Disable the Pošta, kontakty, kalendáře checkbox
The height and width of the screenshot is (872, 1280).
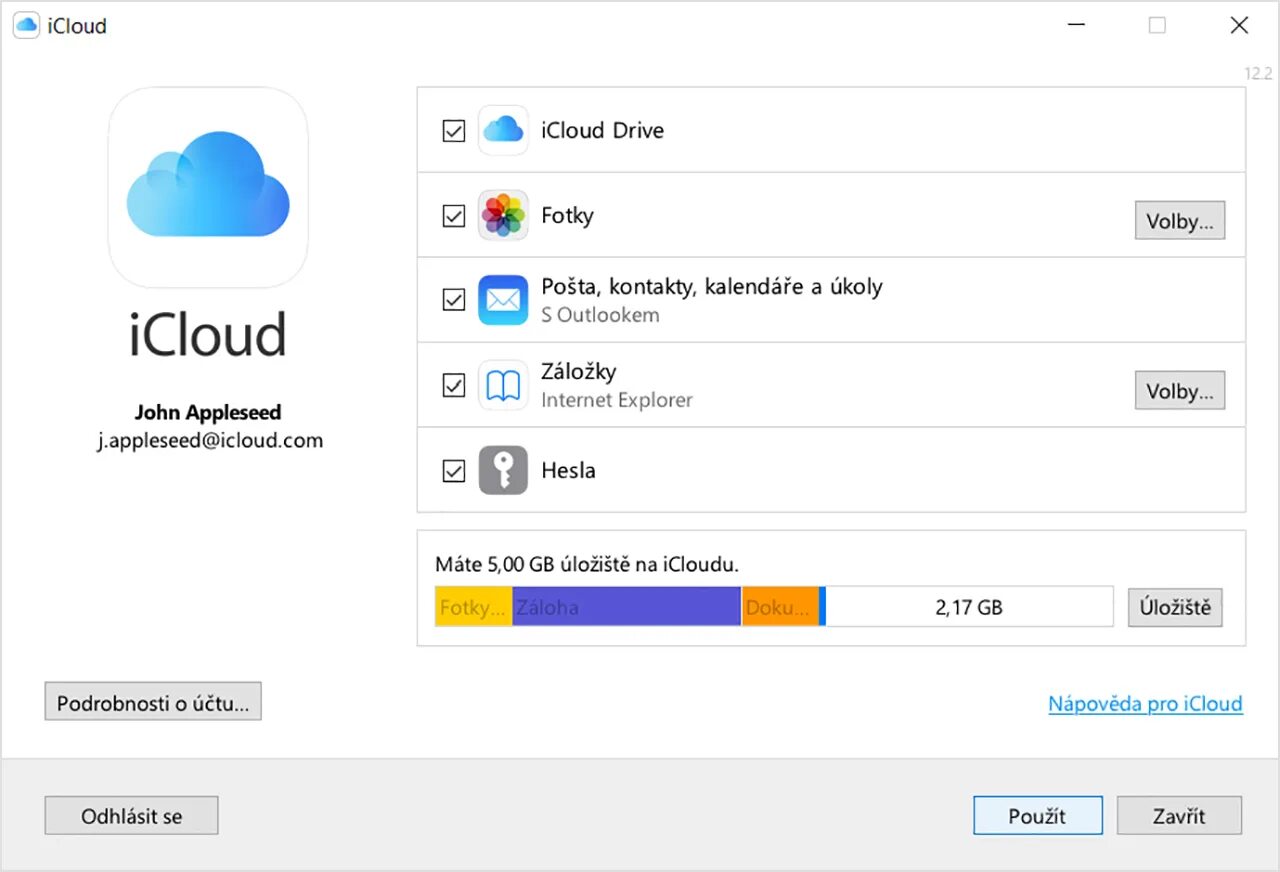tap(454, 300)
